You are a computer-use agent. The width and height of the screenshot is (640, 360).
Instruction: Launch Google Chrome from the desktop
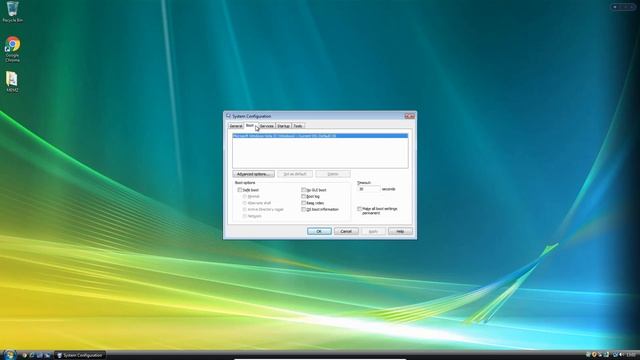click(x=12, y=49)
